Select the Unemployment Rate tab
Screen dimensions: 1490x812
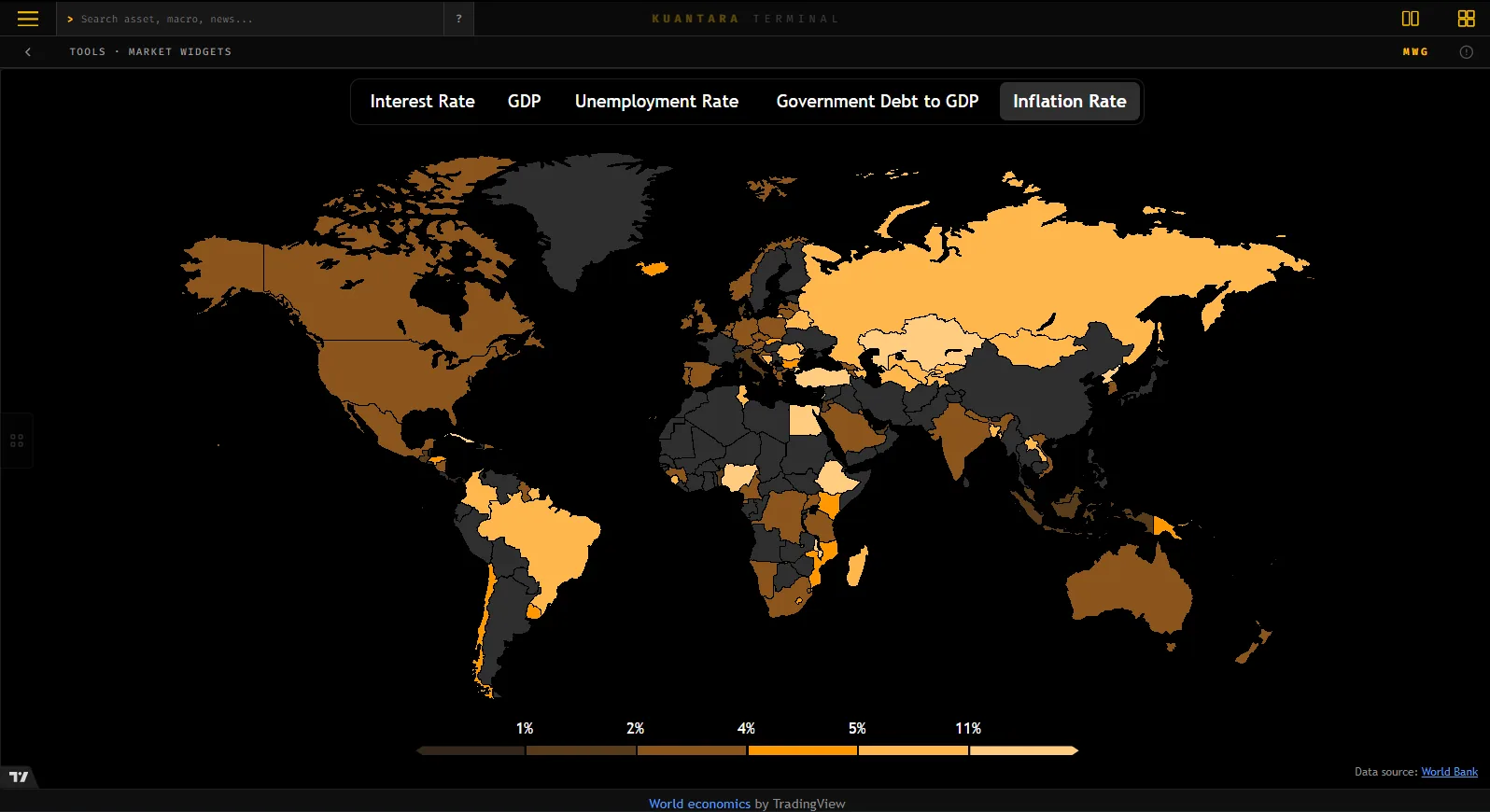click(x=656, y=102)
